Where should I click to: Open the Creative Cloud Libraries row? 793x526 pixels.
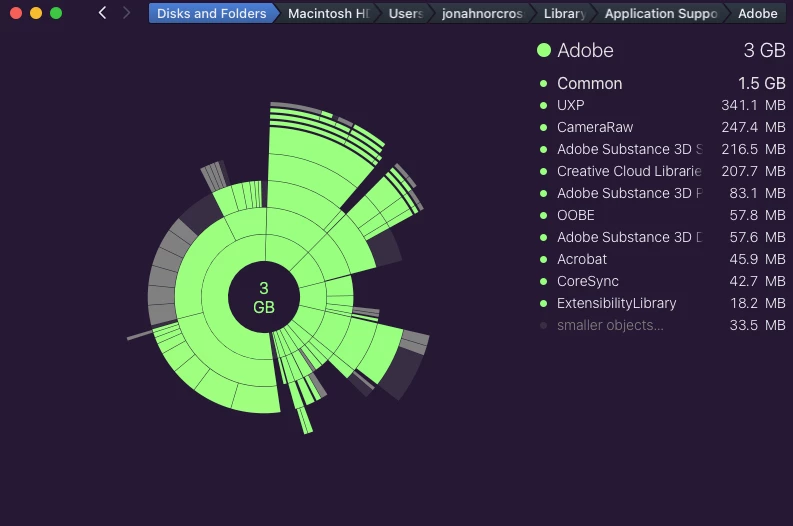pos(661,171)
